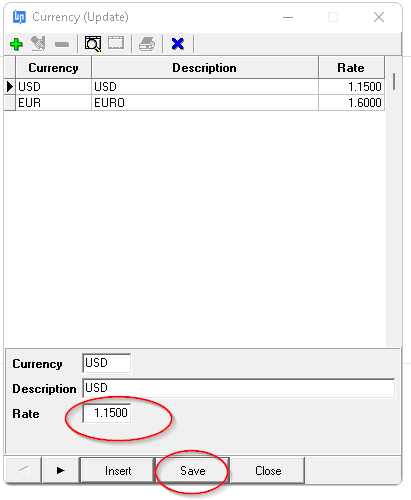Click the grid vertical scrollbar thumb
Viewport: 411px width, 500px height.
[394, 81]
